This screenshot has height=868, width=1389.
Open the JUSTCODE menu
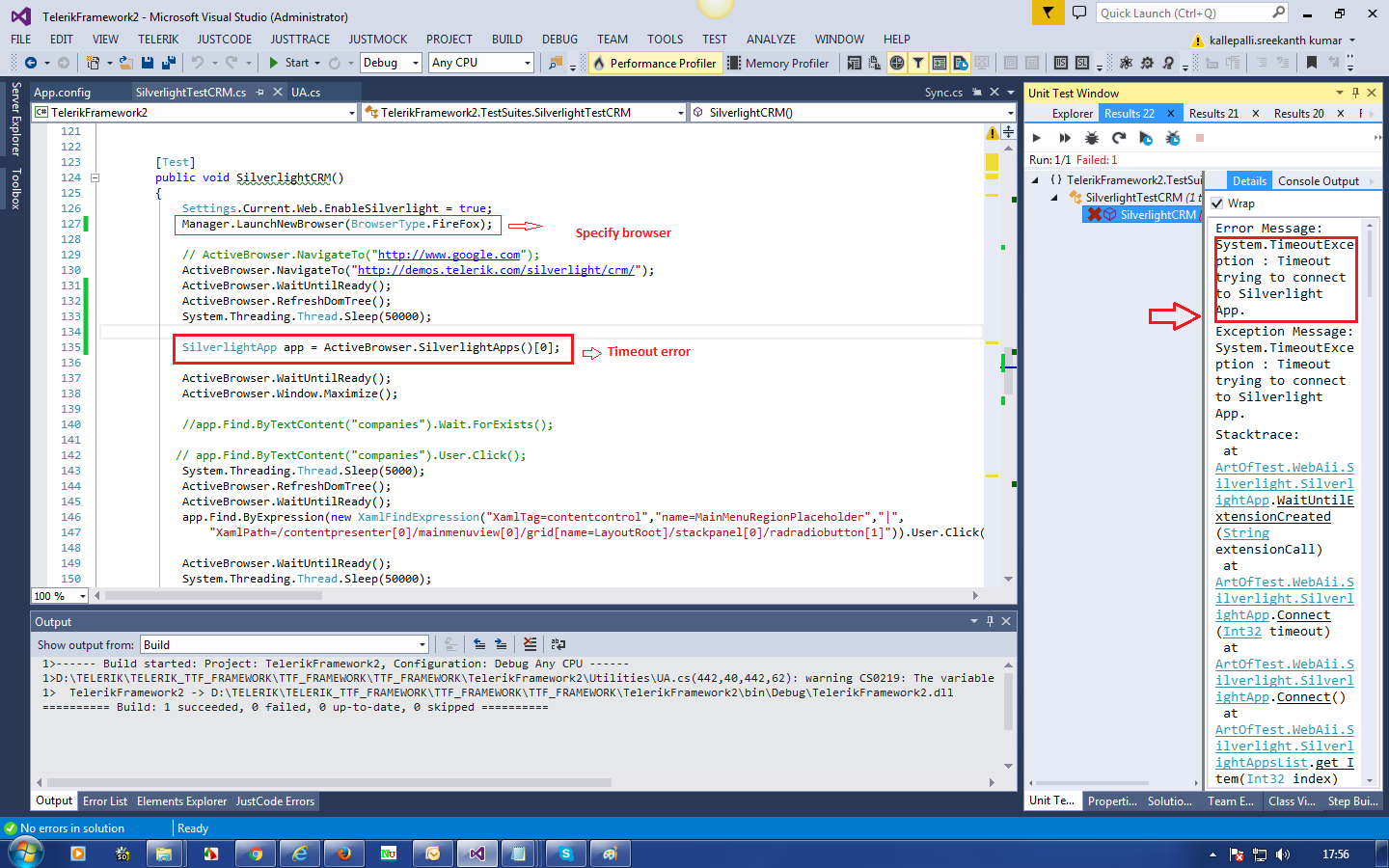(224, 40)
